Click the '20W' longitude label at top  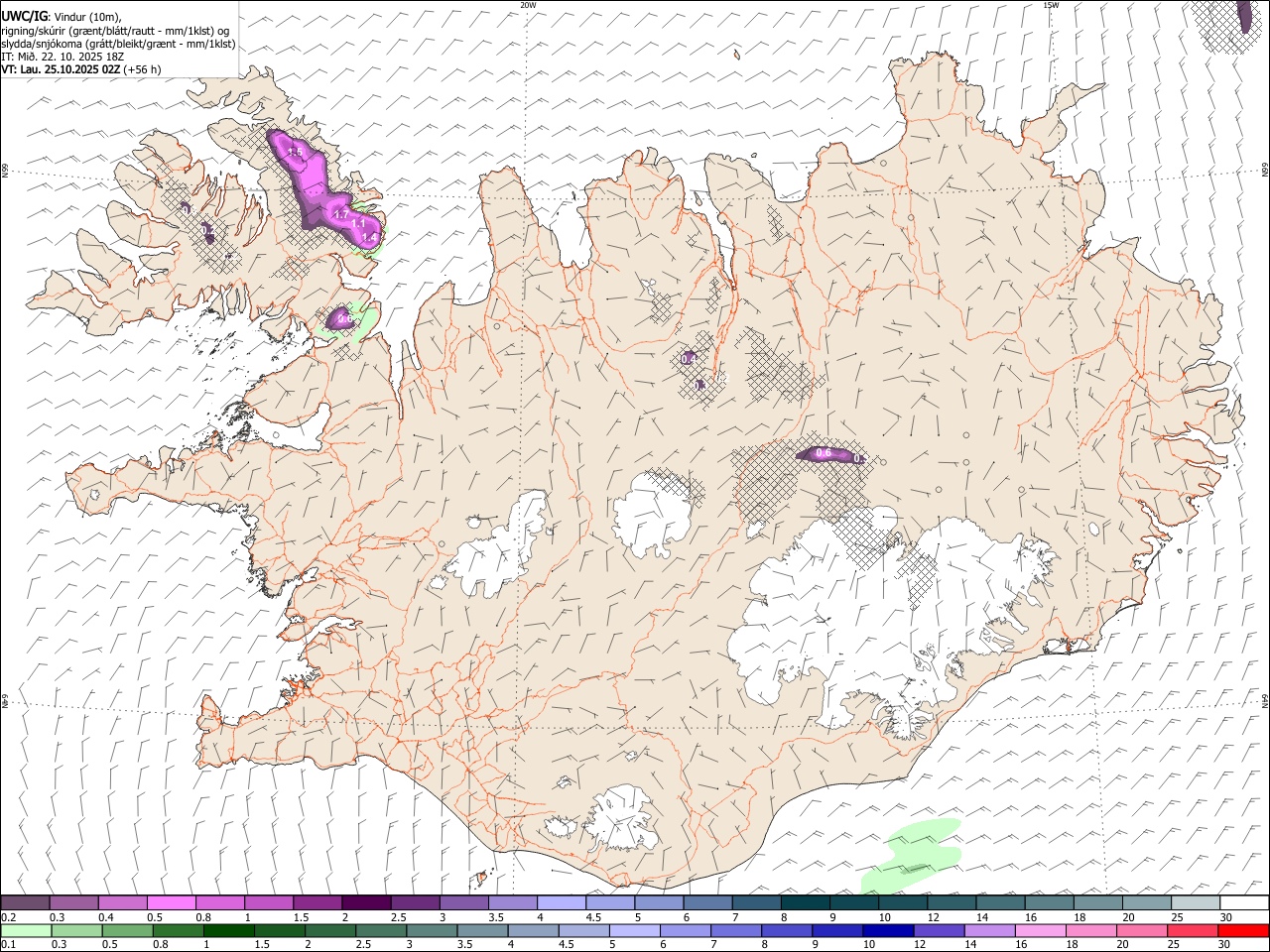pyautogui.click(x=528, y=5)
